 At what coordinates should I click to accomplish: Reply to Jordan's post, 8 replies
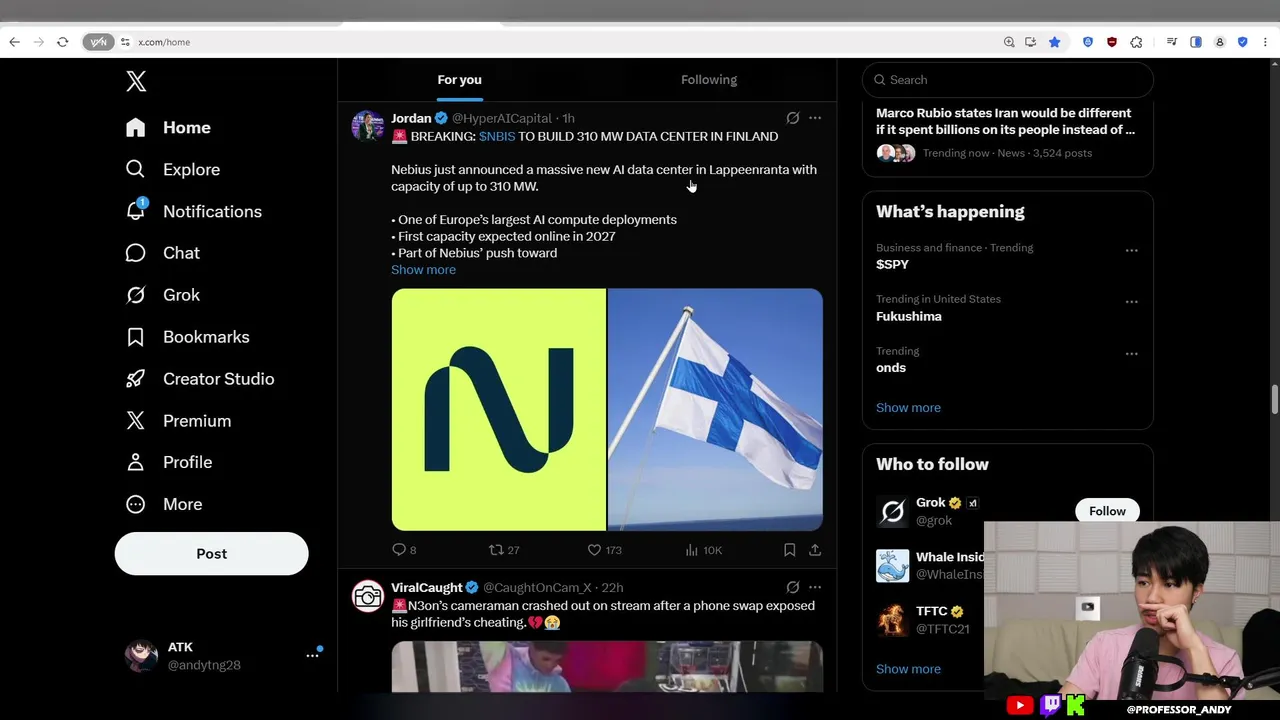click(x=404, y=550)
